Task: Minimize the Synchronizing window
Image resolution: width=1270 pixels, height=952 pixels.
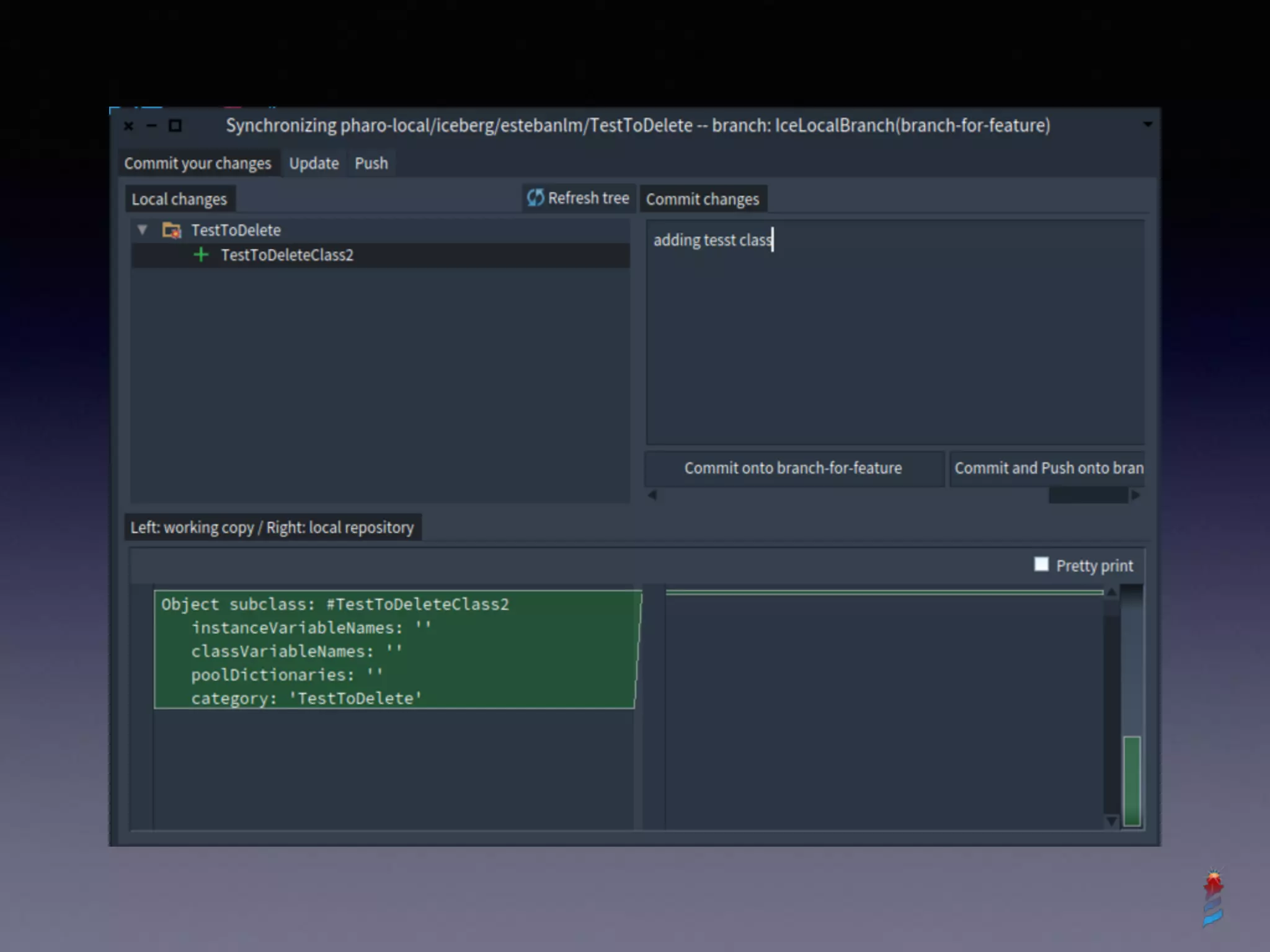Action: 151,126
